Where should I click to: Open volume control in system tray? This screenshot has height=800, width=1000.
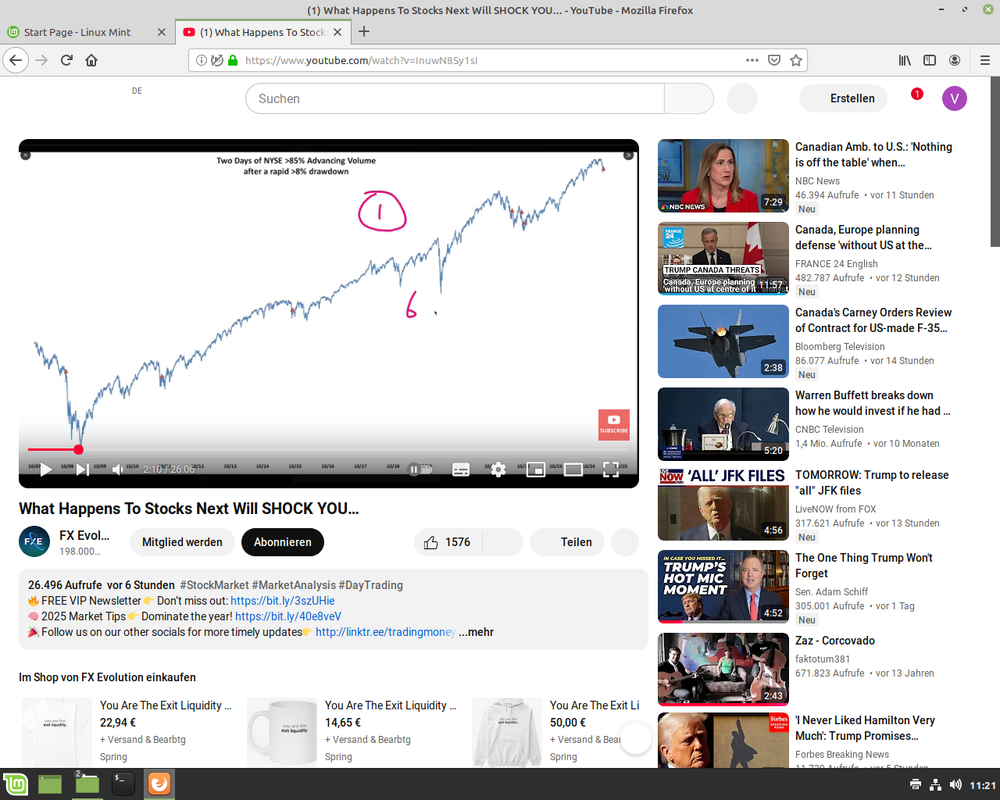click(955, 785)
